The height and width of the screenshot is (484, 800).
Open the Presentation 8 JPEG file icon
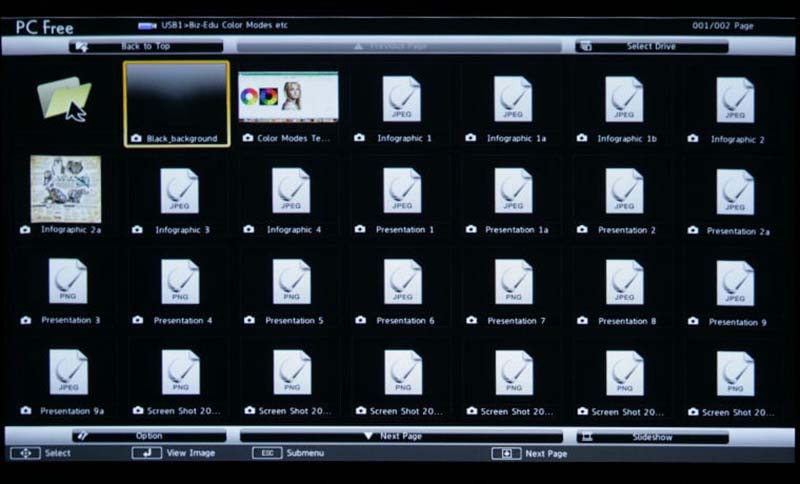625,282
